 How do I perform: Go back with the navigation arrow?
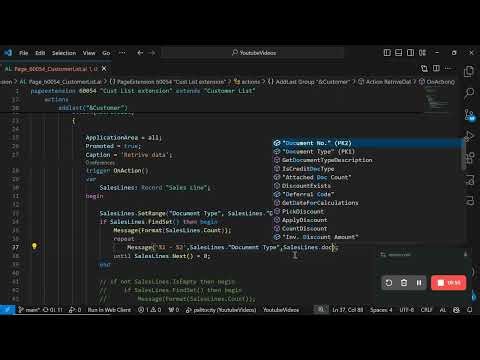click(140, 53)
